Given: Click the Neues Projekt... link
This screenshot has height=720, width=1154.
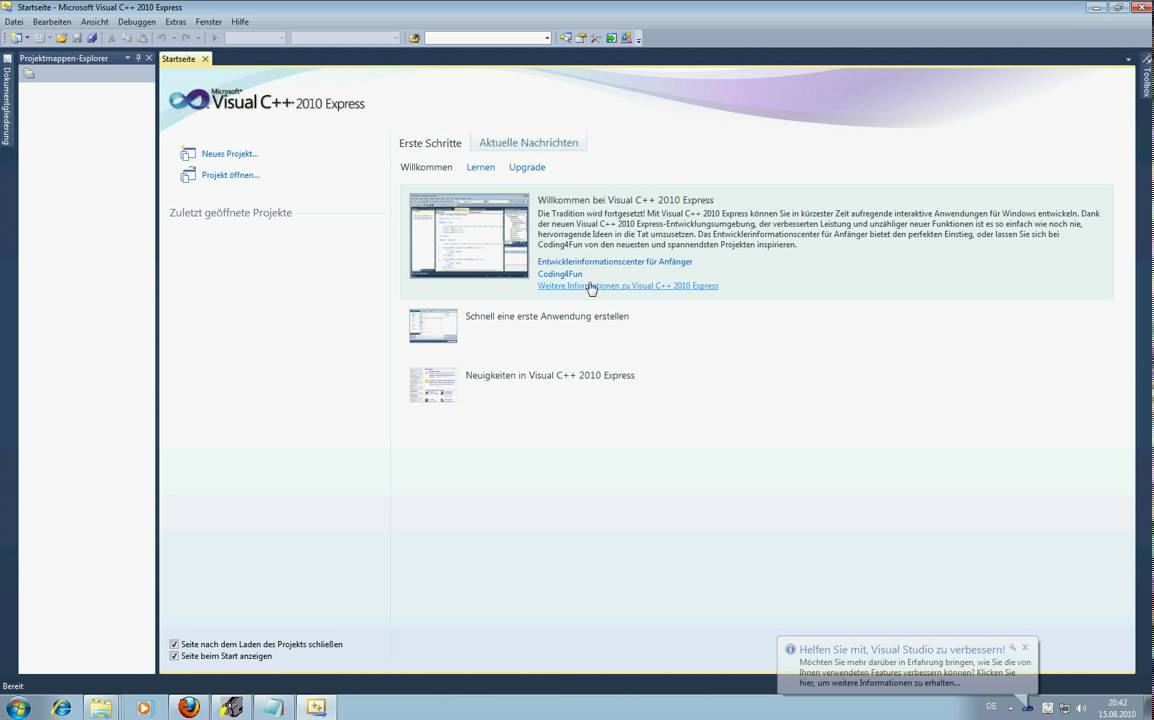Looking at the screenshot, I should click(x=230, y=154).
